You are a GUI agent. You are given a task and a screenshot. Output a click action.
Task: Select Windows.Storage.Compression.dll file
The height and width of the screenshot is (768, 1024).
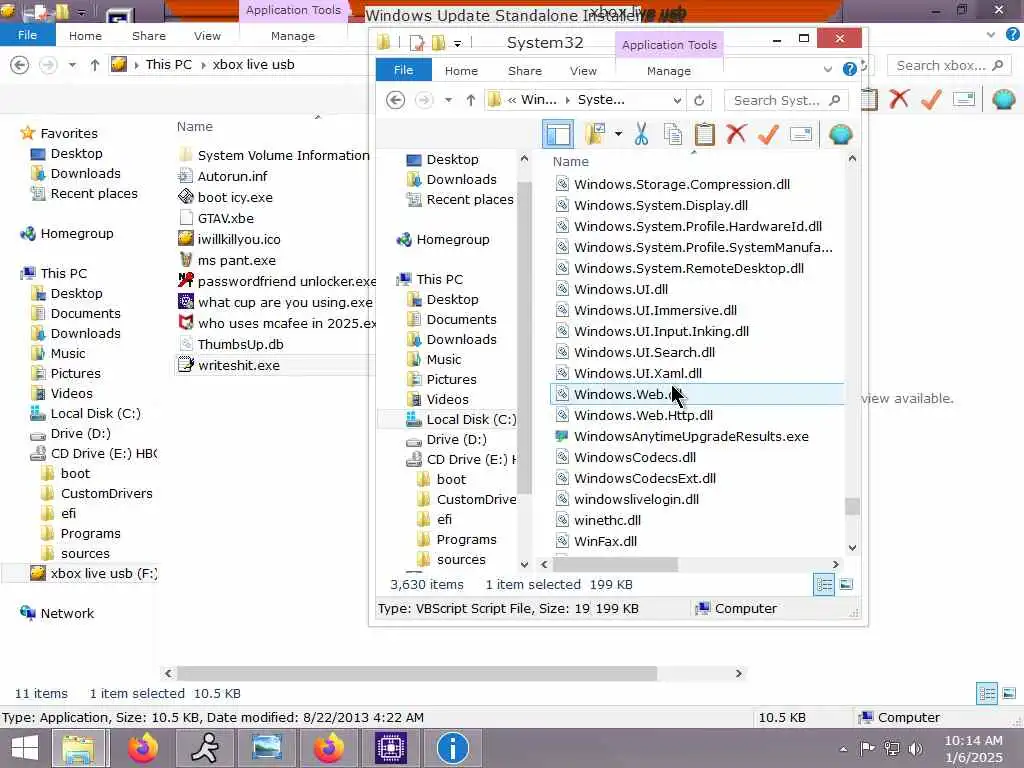coord(682,184)
